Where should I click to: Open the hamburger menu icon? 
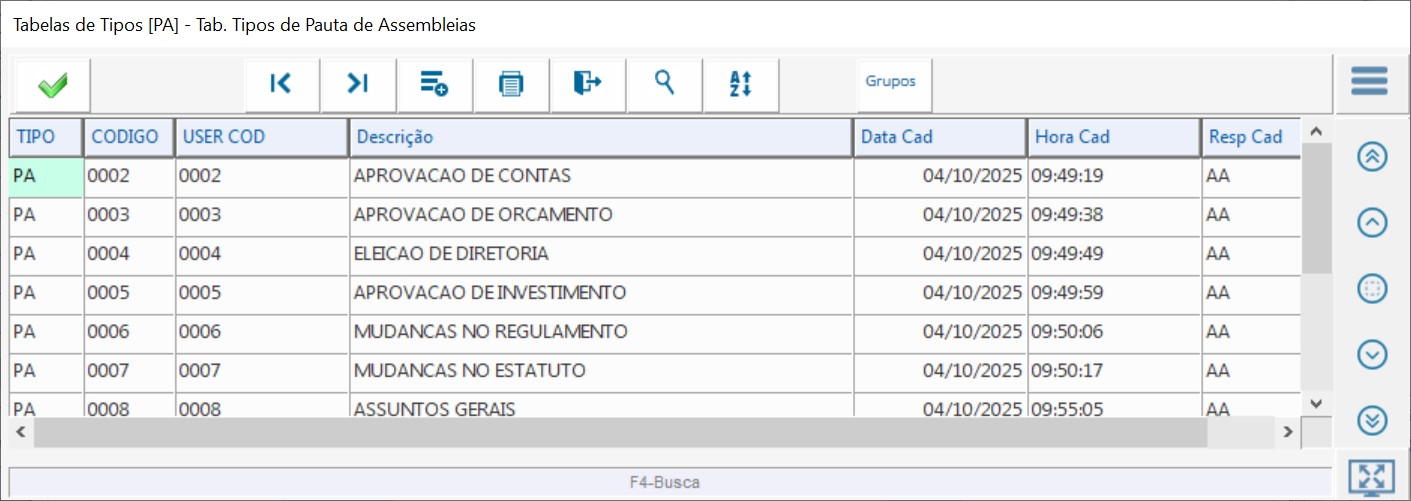[1369, 82]
